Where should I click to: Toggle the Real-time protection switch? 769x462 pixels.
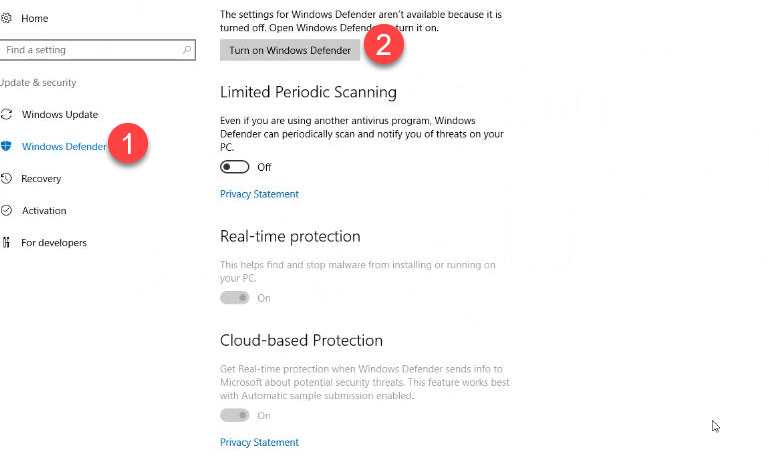234,298
